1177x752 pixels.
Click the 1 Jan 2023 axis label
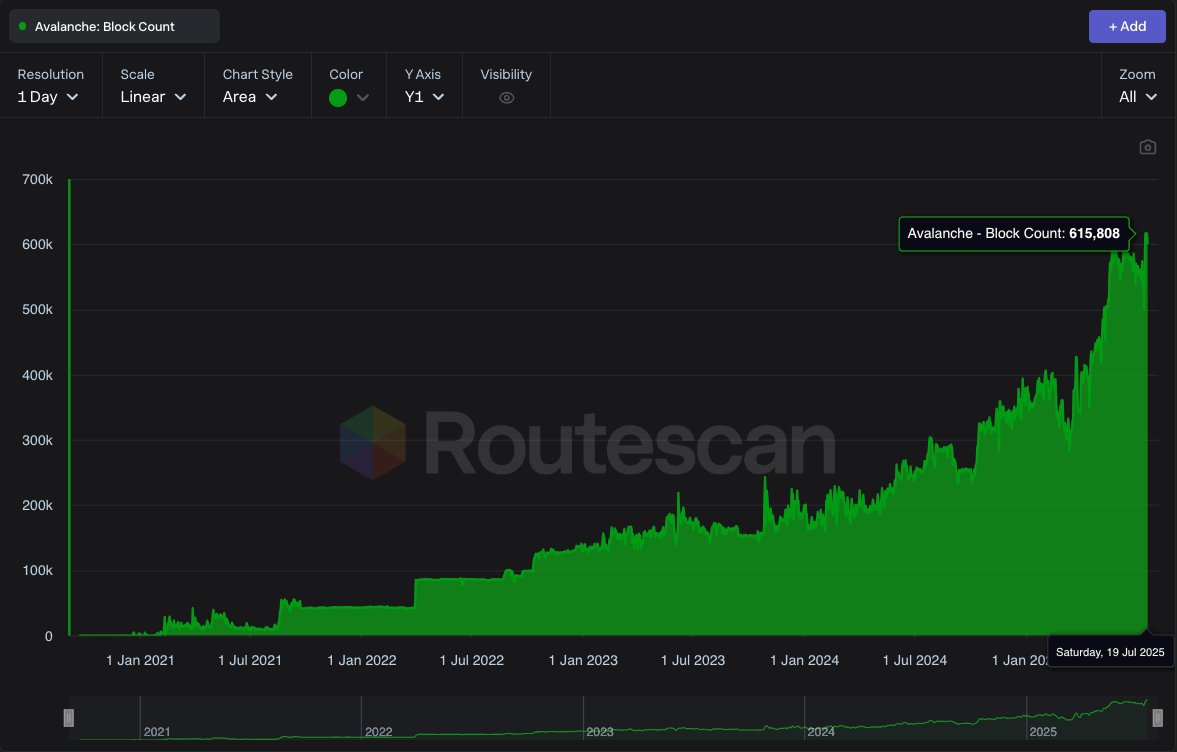583,660
